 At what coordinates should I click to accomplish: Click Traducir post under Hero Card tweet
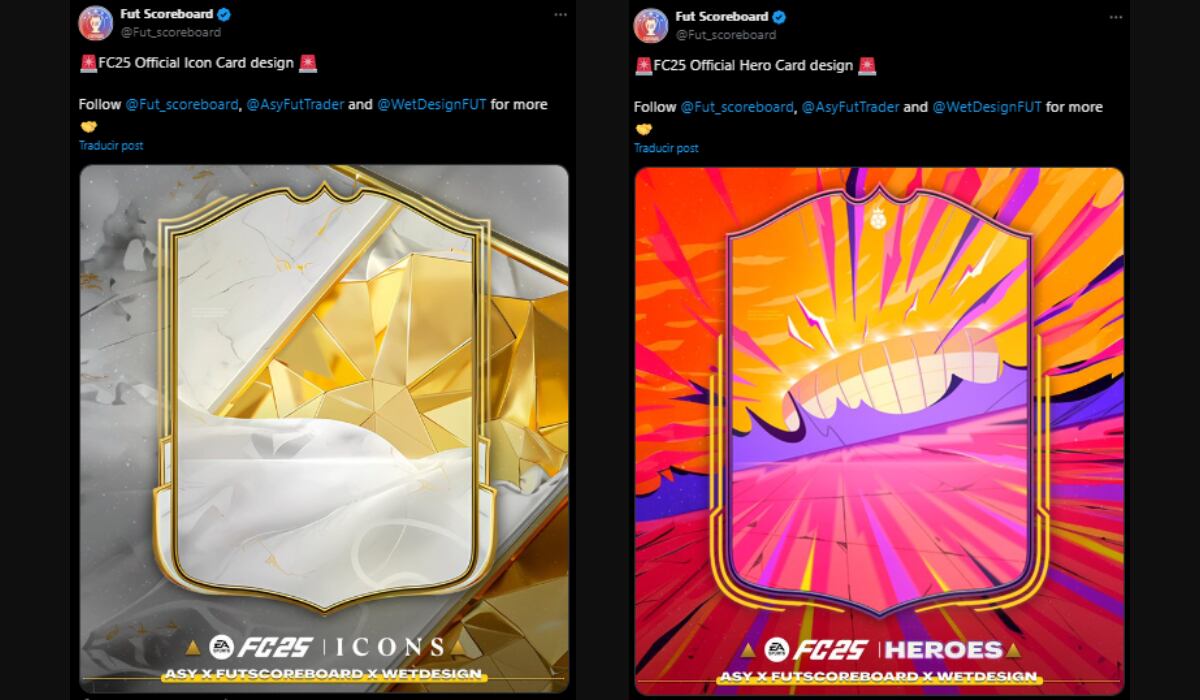[x=666, y=148]
